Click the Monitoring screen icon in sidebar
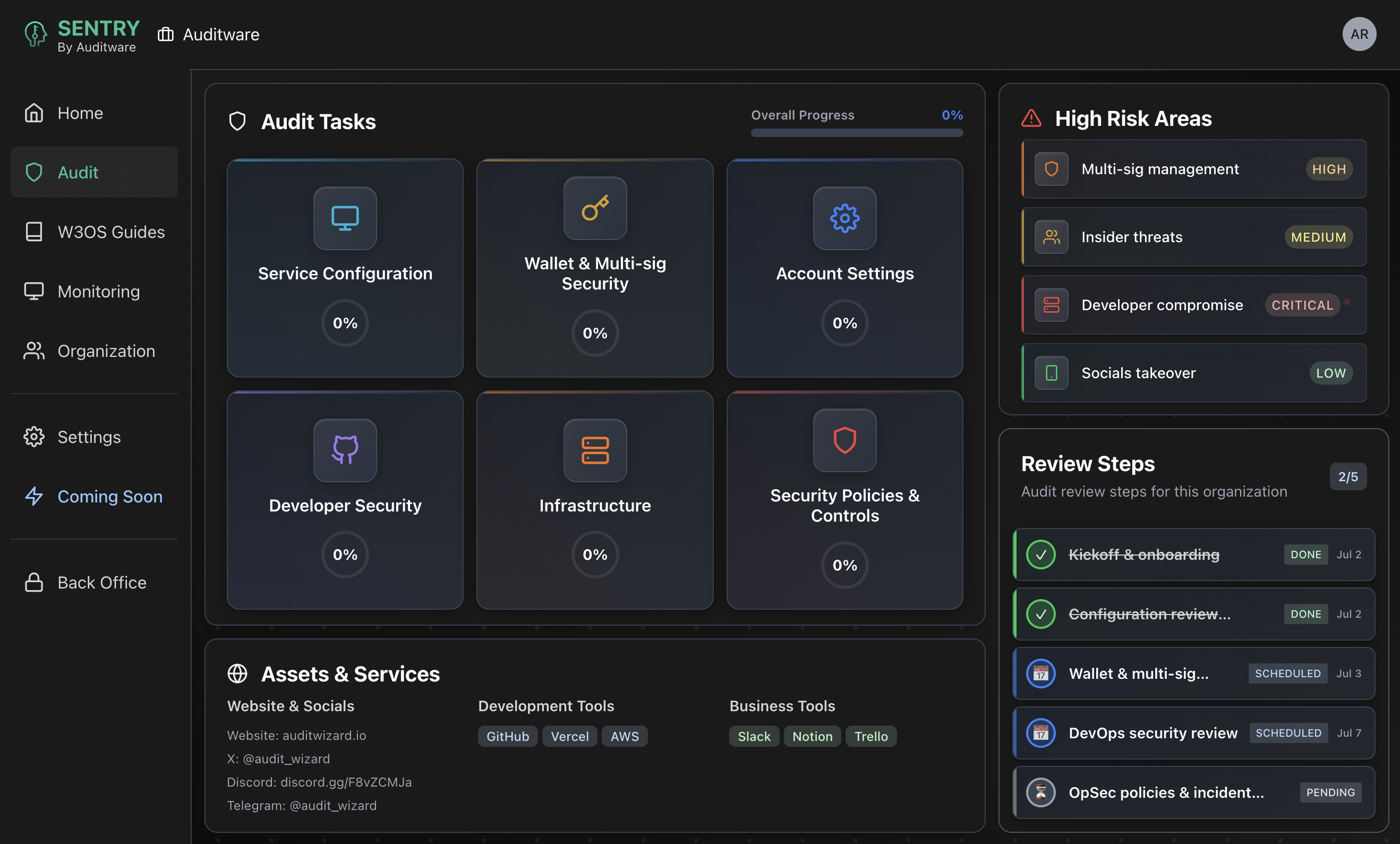Viewport: 1400px width, 844px height. (x=34, y=291)
